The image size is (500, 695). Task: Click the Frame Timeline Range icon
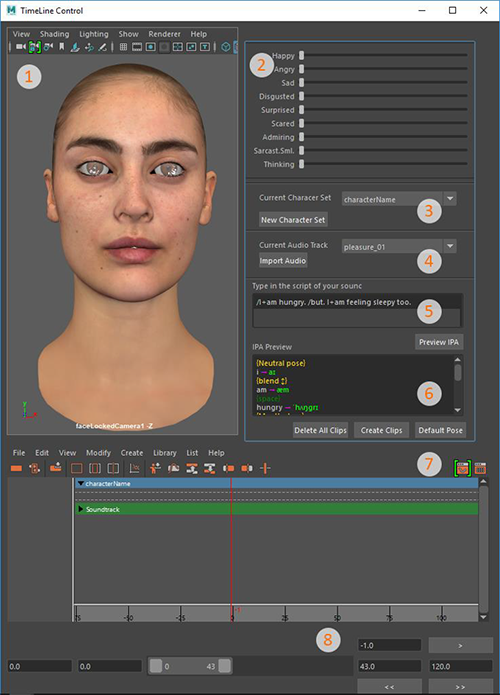(x=95, y=468)
